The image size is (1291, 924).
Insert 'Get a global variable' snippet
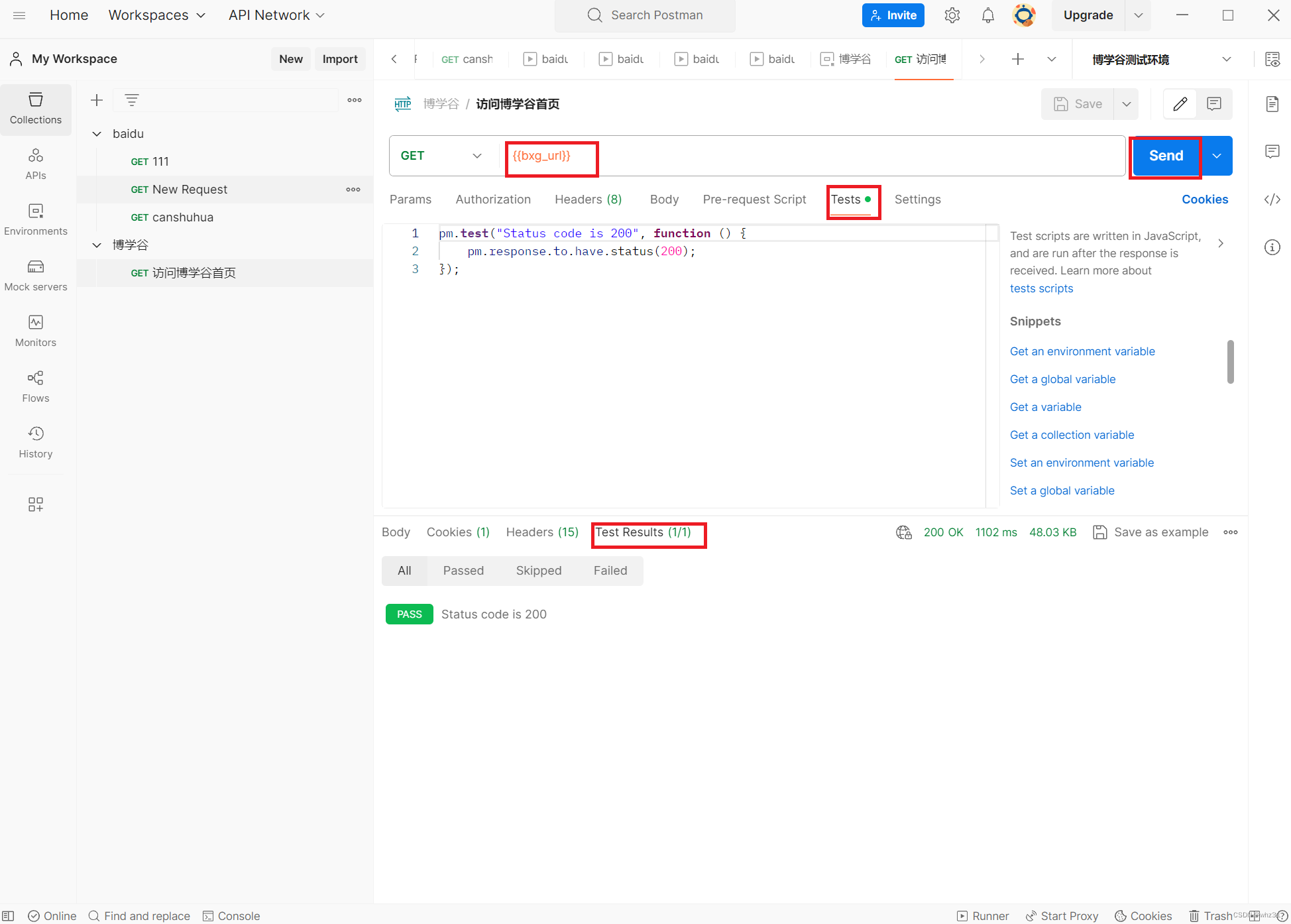point(1062,379)
